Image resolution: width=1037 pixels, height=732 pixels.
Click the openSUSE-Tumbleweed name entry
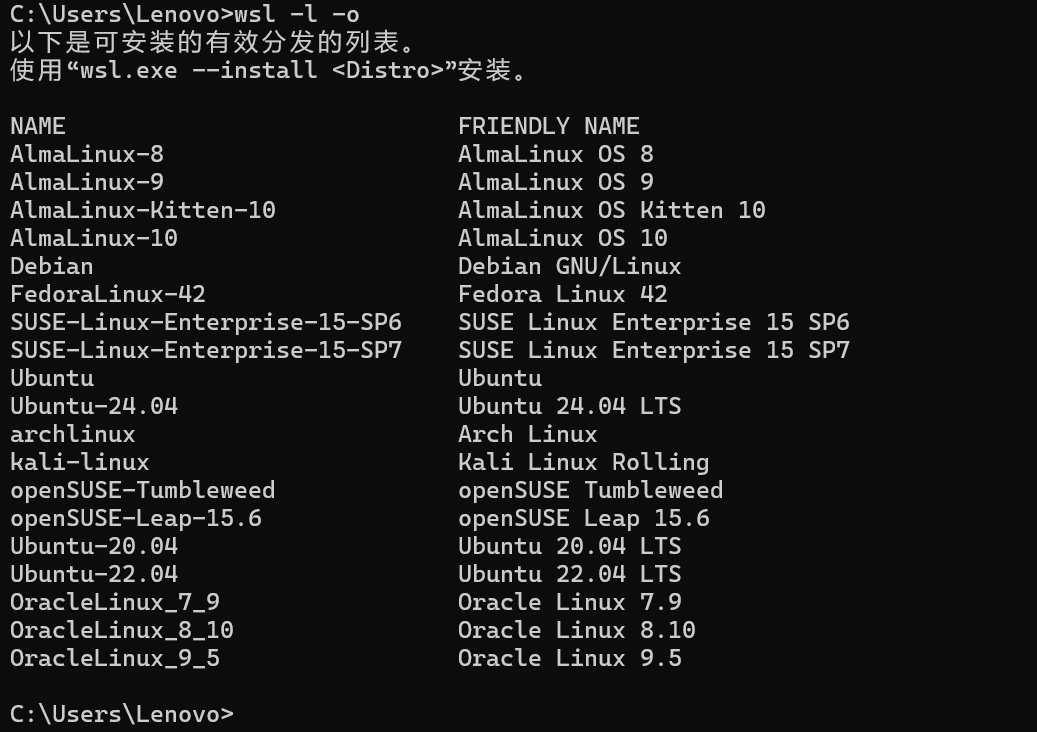coord(143,490)
